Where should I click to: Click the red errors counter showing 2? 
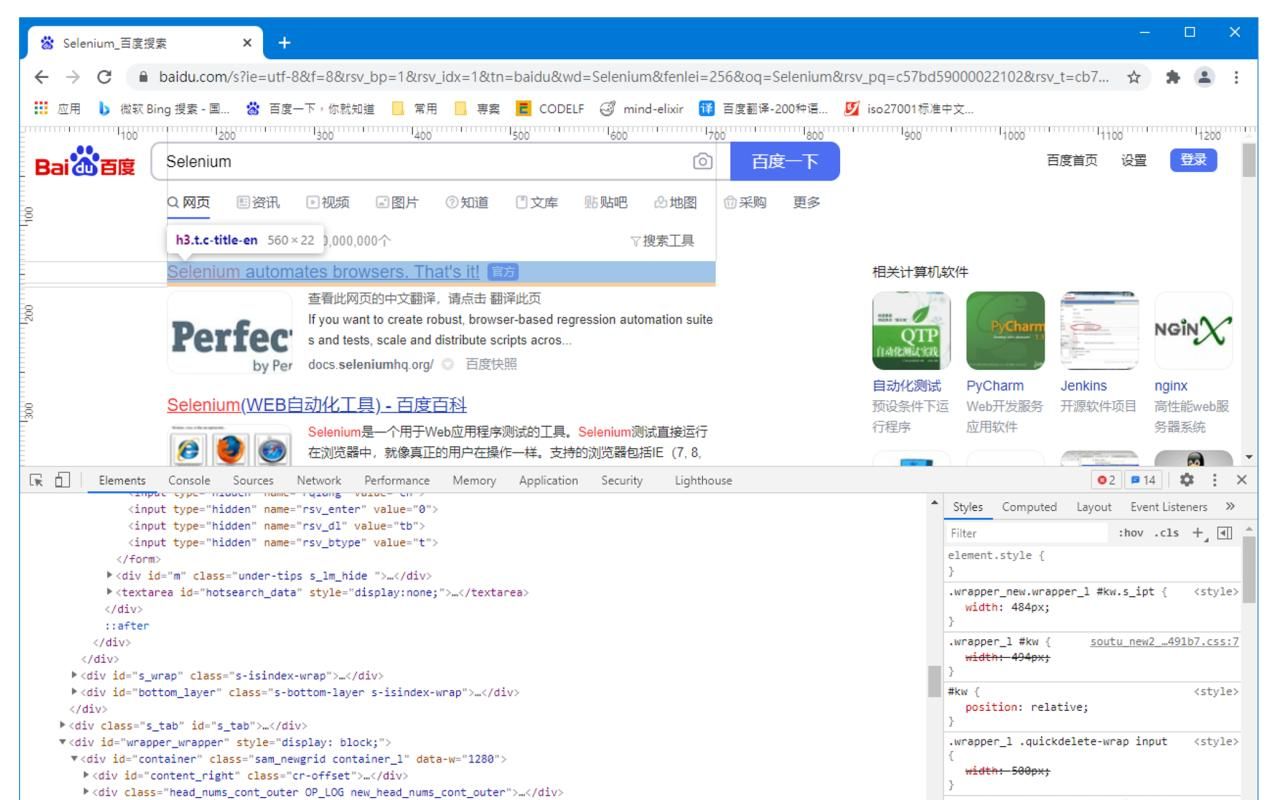[1107, 480]
